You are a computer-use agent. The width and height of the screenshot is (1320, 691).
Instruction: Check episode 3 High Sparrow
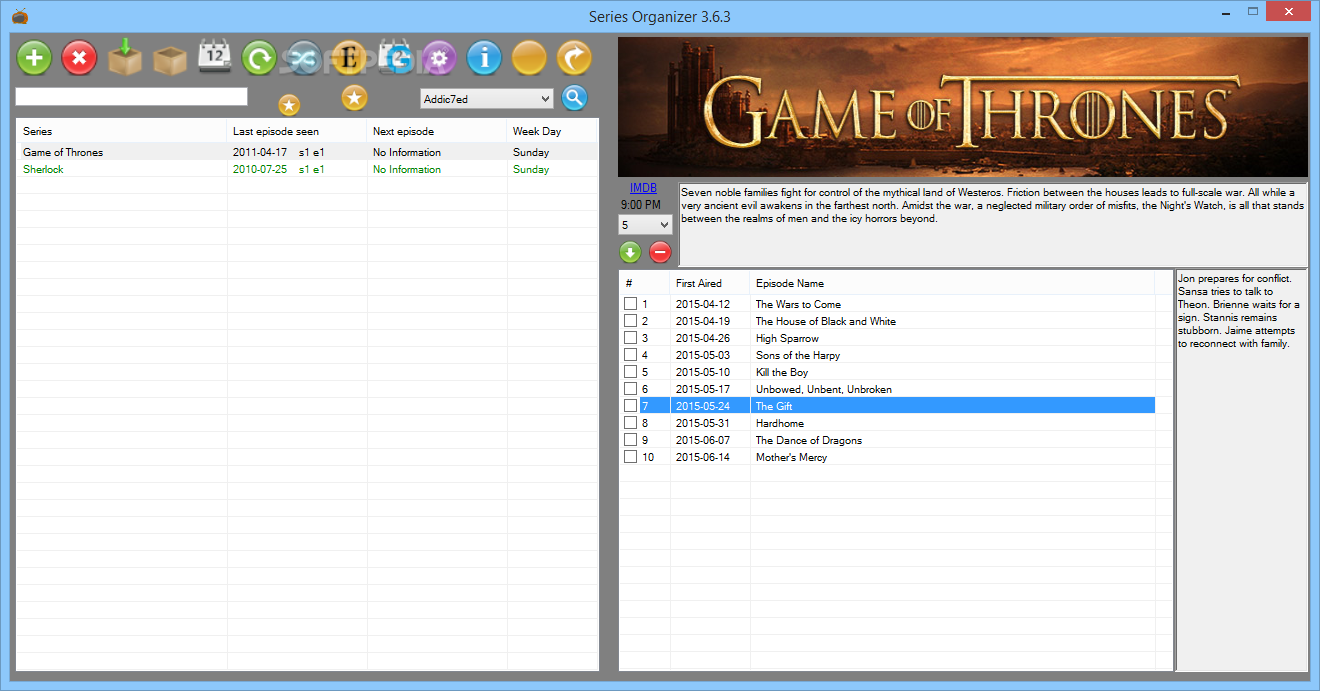point(630,338)
